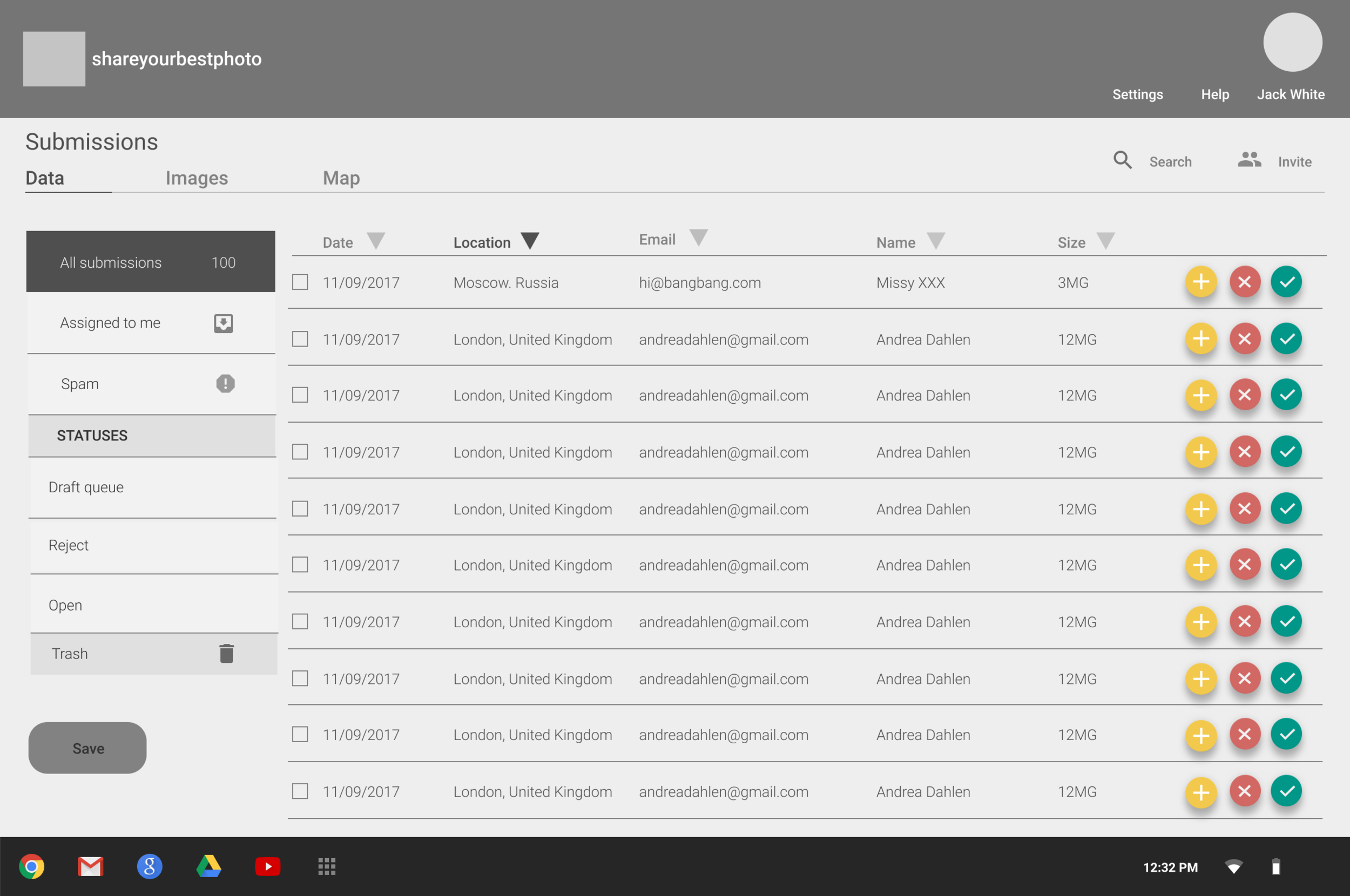Image resolution: width=1350 pixels, height=896 pixels.
Task: Click Jack White profile avatar
Action: click(1292, 42)
